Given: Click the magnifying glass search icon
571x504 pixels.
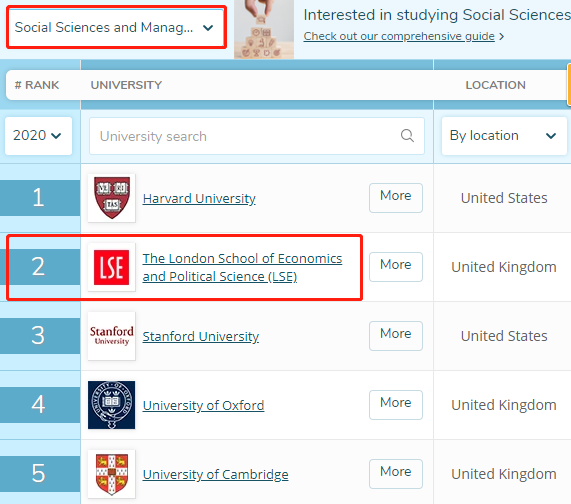Looking at the screenshot, I should pos(407,136).
